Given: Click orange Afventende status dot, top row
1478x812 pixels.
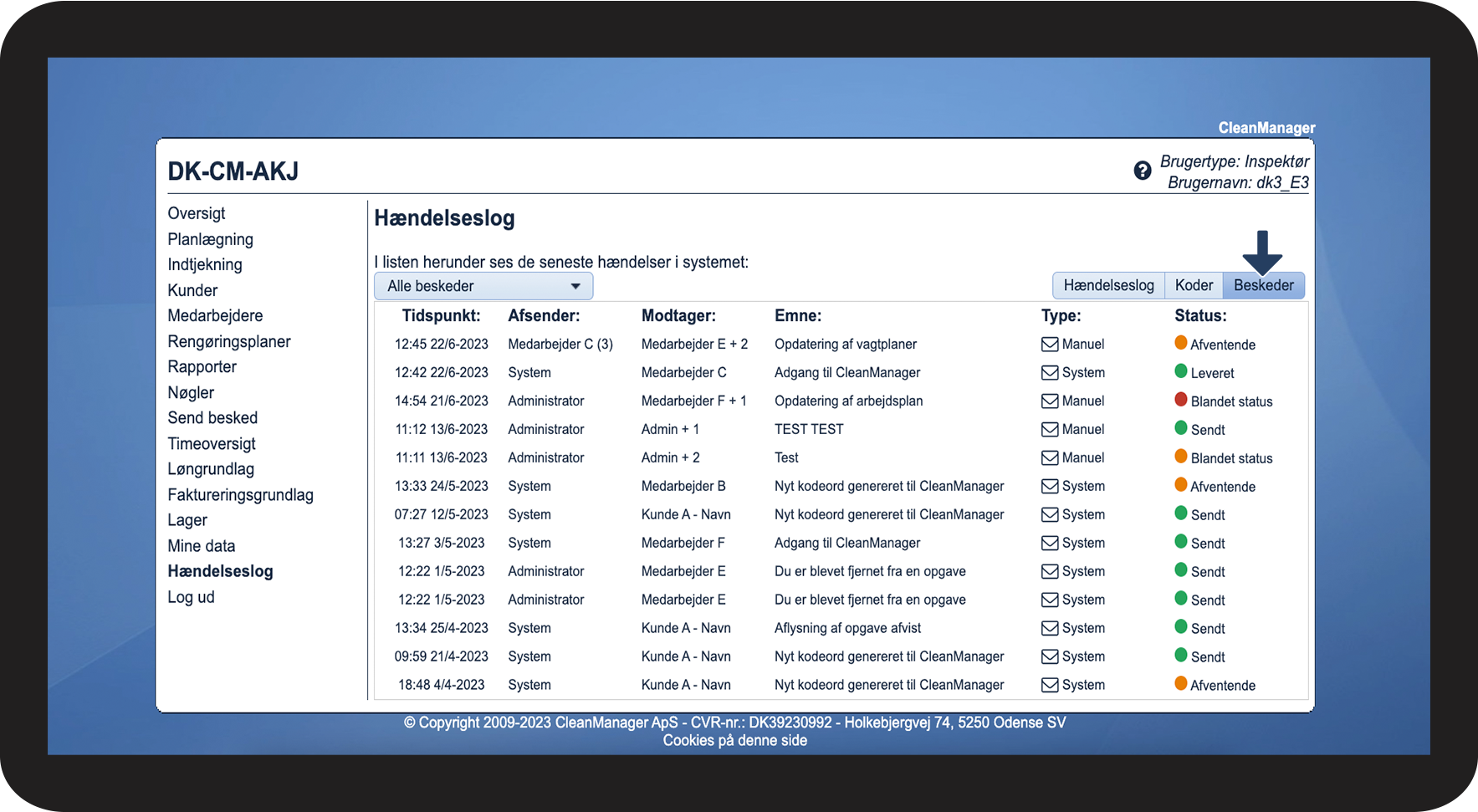Looking at the screenshot, I should (x=1181, y=342).
